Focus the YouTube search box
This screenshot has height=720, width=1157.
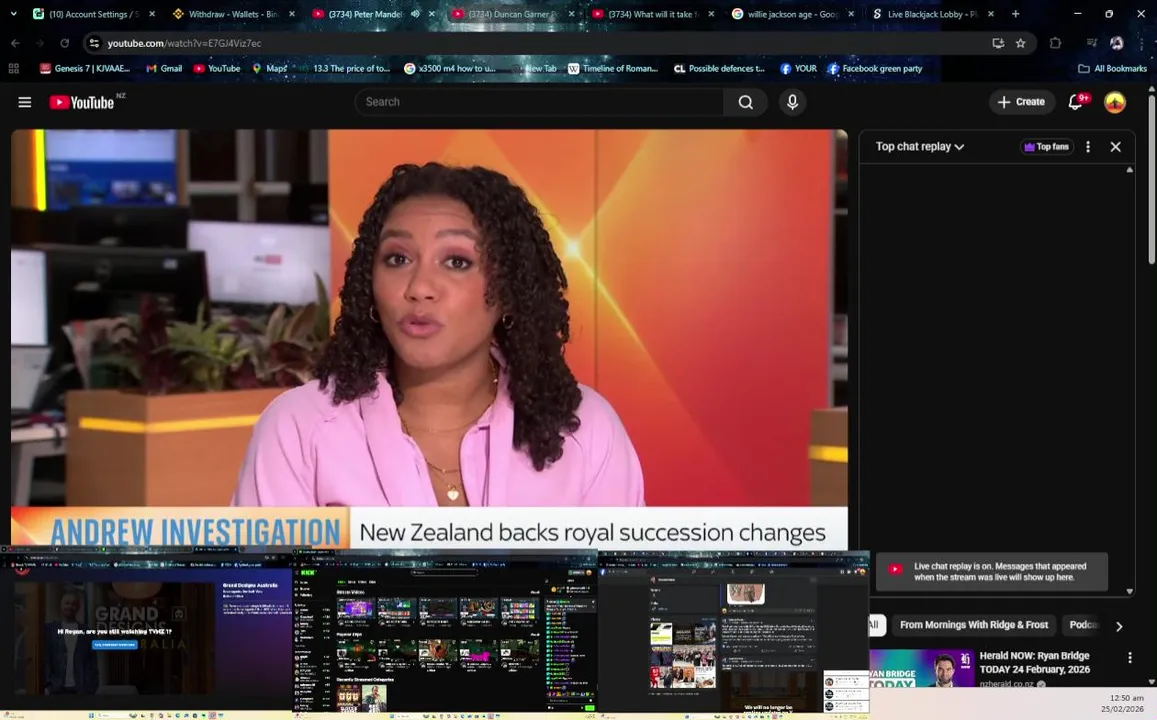(539, 102)
